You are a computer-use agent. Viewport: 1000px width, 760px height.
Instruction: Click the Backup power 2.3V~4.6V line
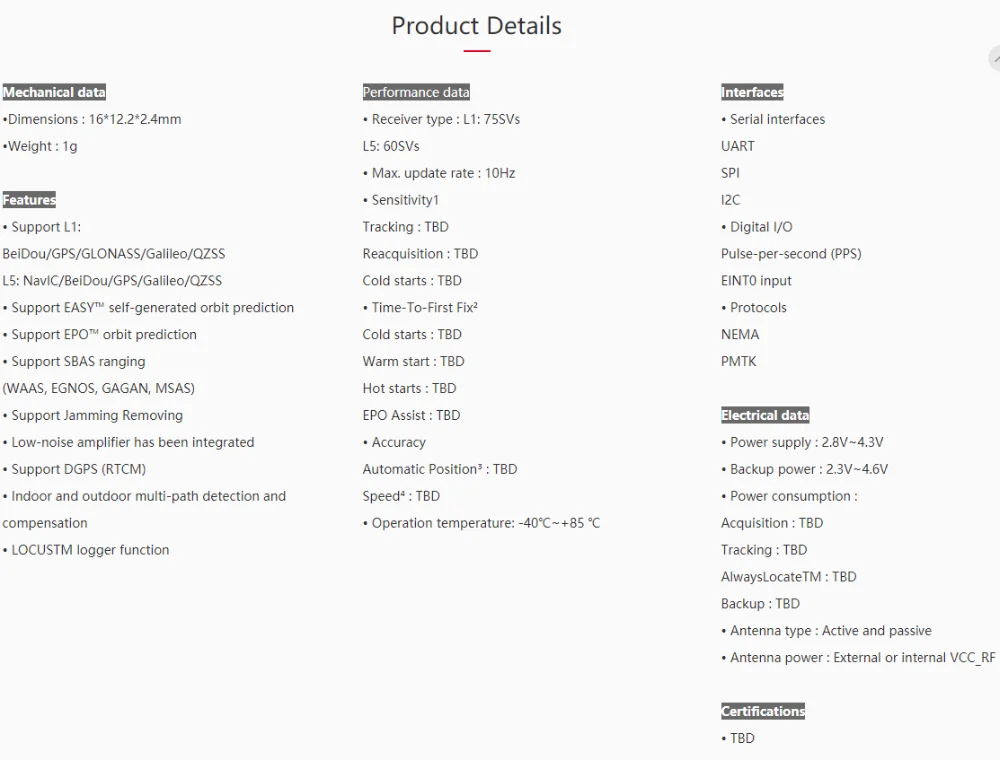(804, 469)
